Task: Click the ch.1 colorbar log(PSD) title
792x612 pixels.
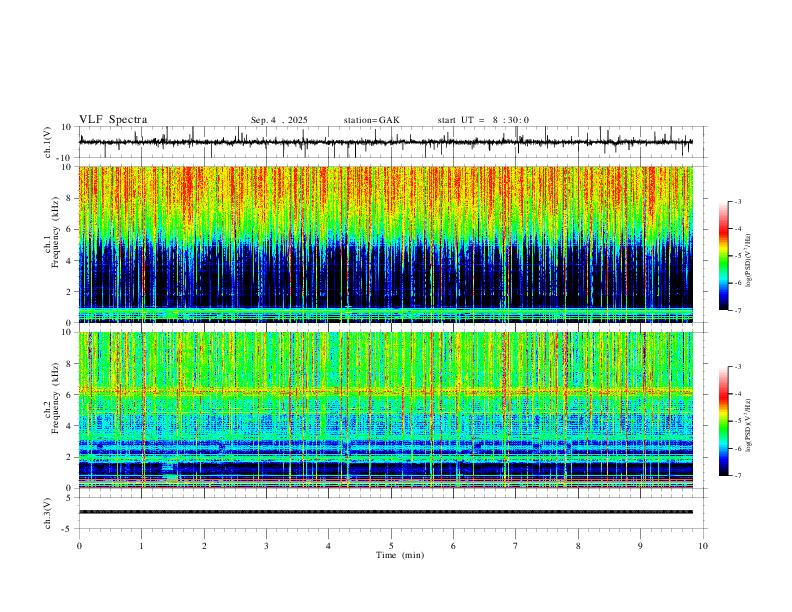Action: coord(749,261)
